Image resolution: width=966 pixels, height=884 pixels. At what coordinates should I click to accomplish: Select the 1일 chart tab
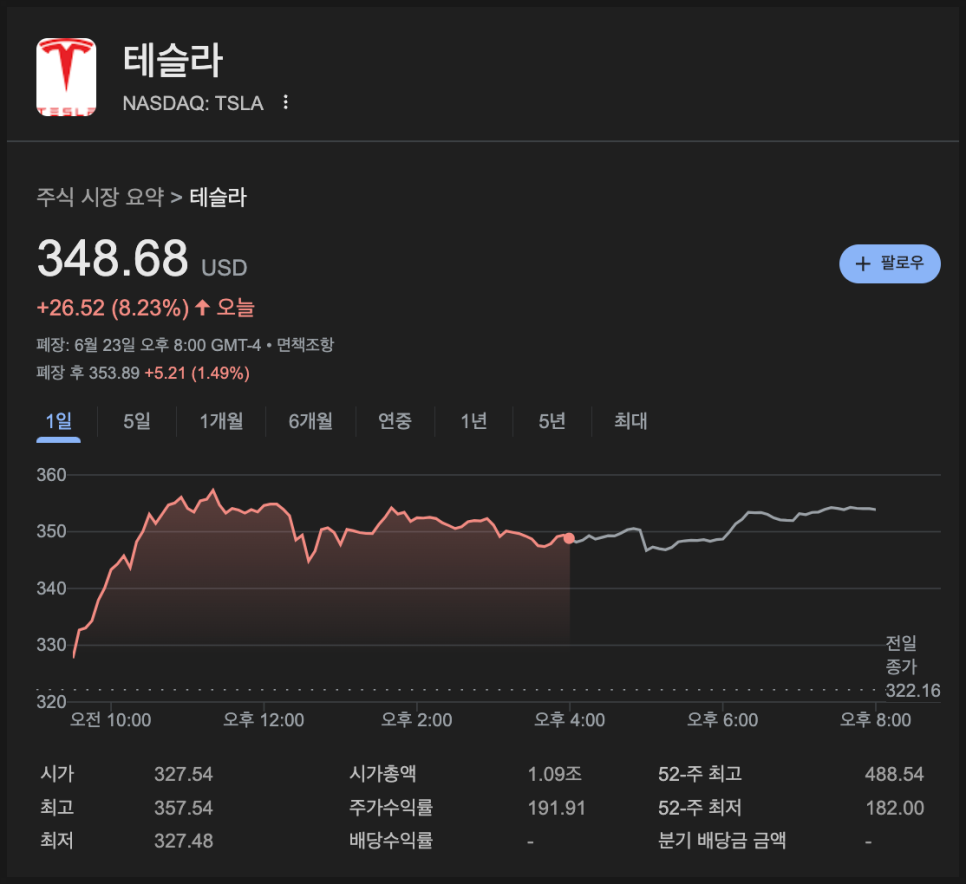tap(59, 421)
